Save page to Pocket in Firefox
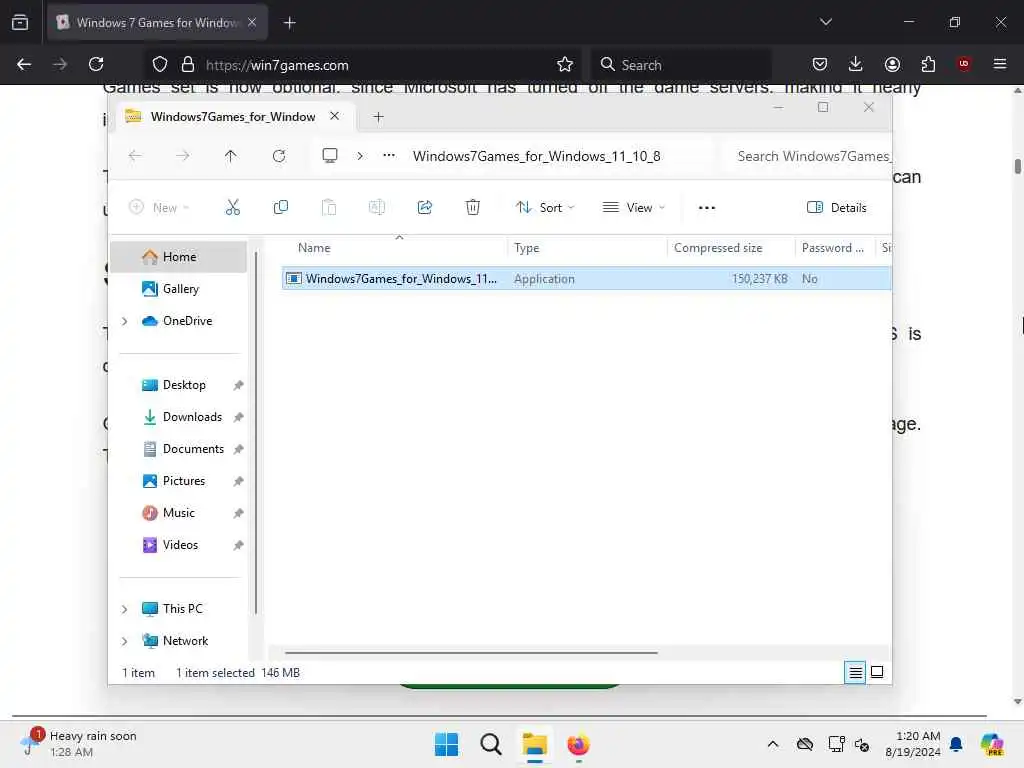Viewport: 1024px width, 768px height. (820, 64)
